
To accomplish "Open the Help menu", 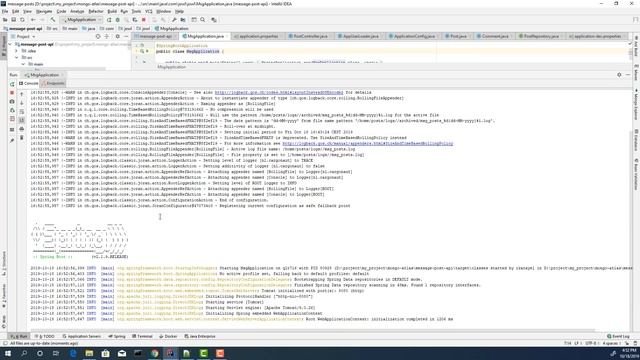I will coord(179,11).
